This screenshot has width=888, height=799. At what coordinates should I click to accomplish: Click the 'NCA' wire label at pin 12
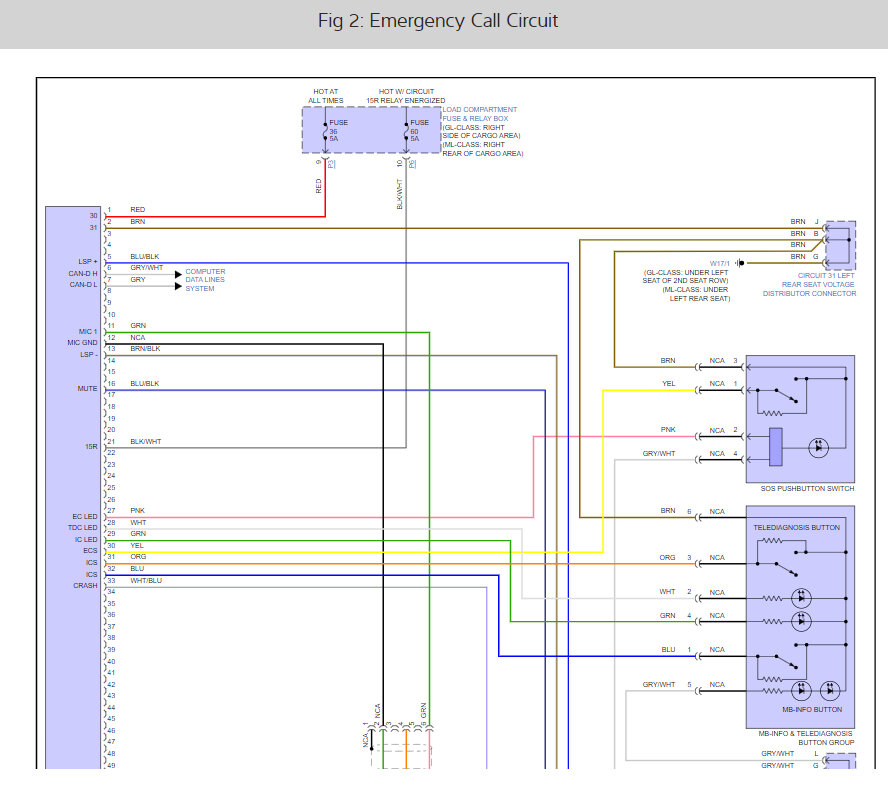tap(138, 337)
